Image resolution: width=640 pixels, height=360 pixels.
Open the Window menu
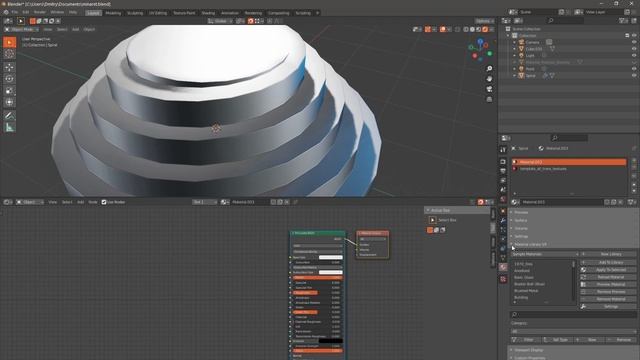pyautogui.click(x=57, y=13)
